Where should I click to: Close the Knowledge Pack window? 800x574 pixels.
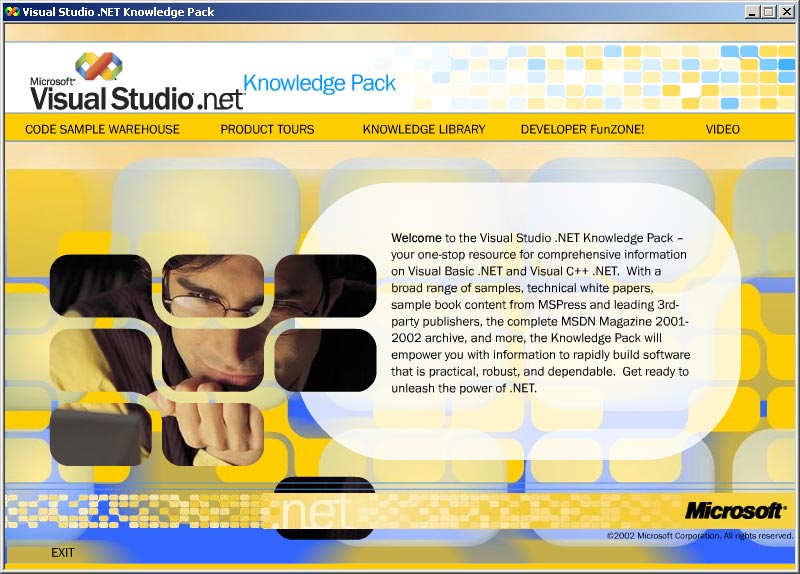tap(786, 11)
